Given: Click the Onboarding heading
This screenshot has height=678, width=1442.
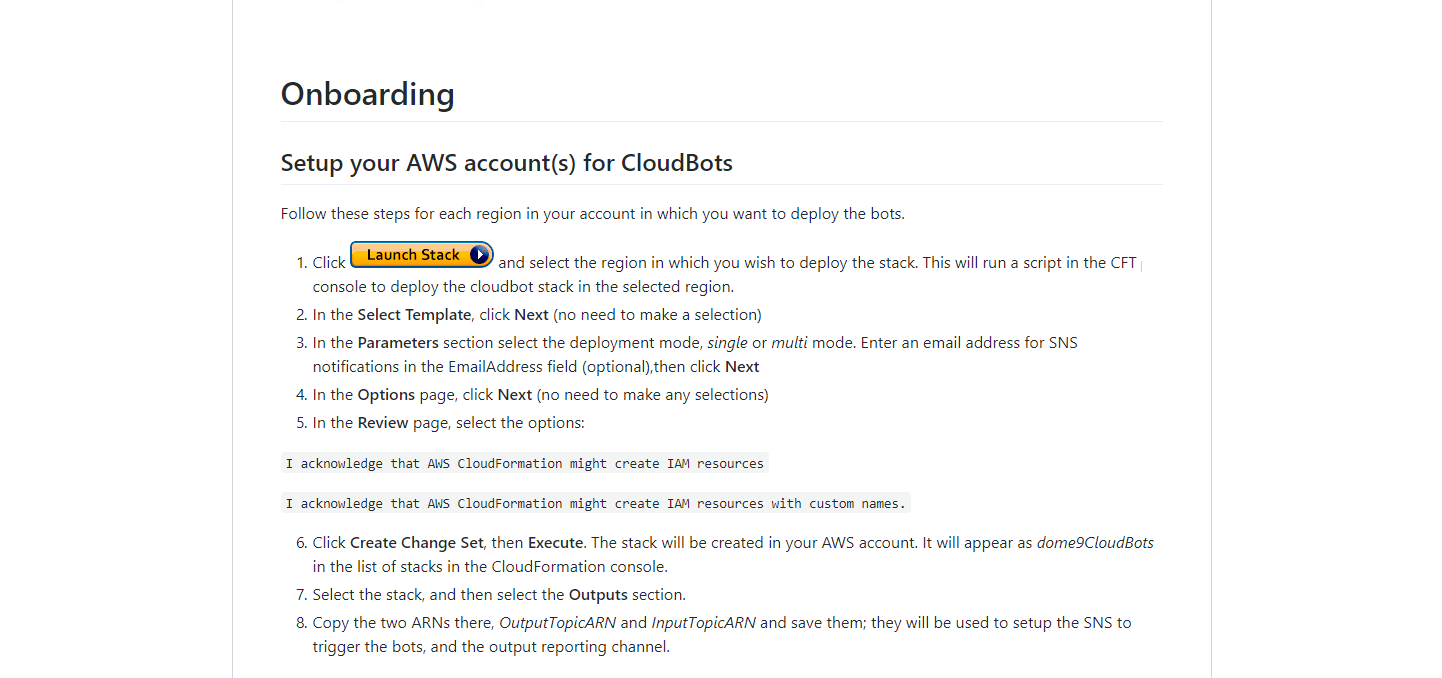Looking at the screenshot, I should (368, 94).
